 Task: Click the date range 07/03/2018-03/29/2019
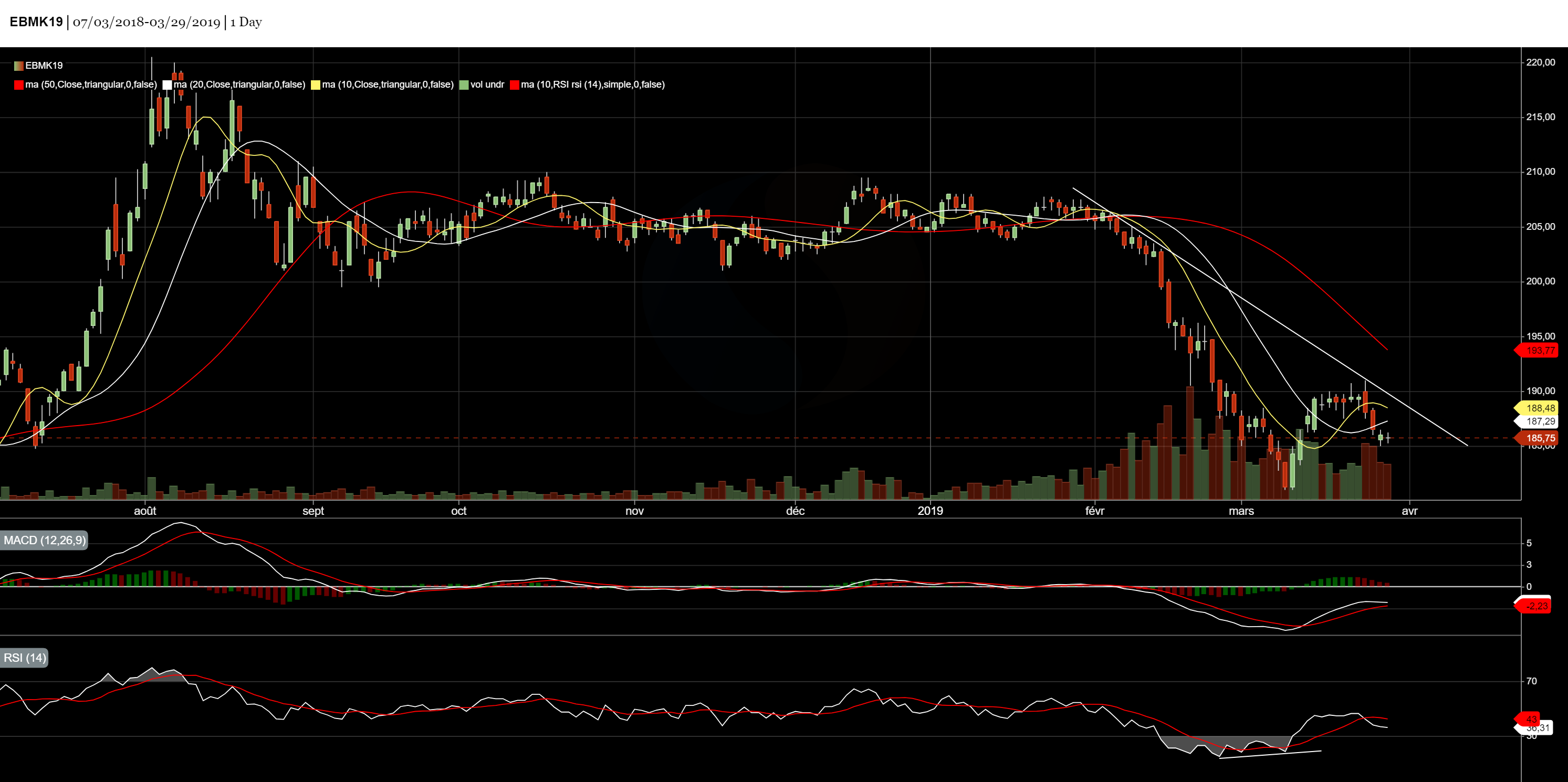[x=147, y=23]
